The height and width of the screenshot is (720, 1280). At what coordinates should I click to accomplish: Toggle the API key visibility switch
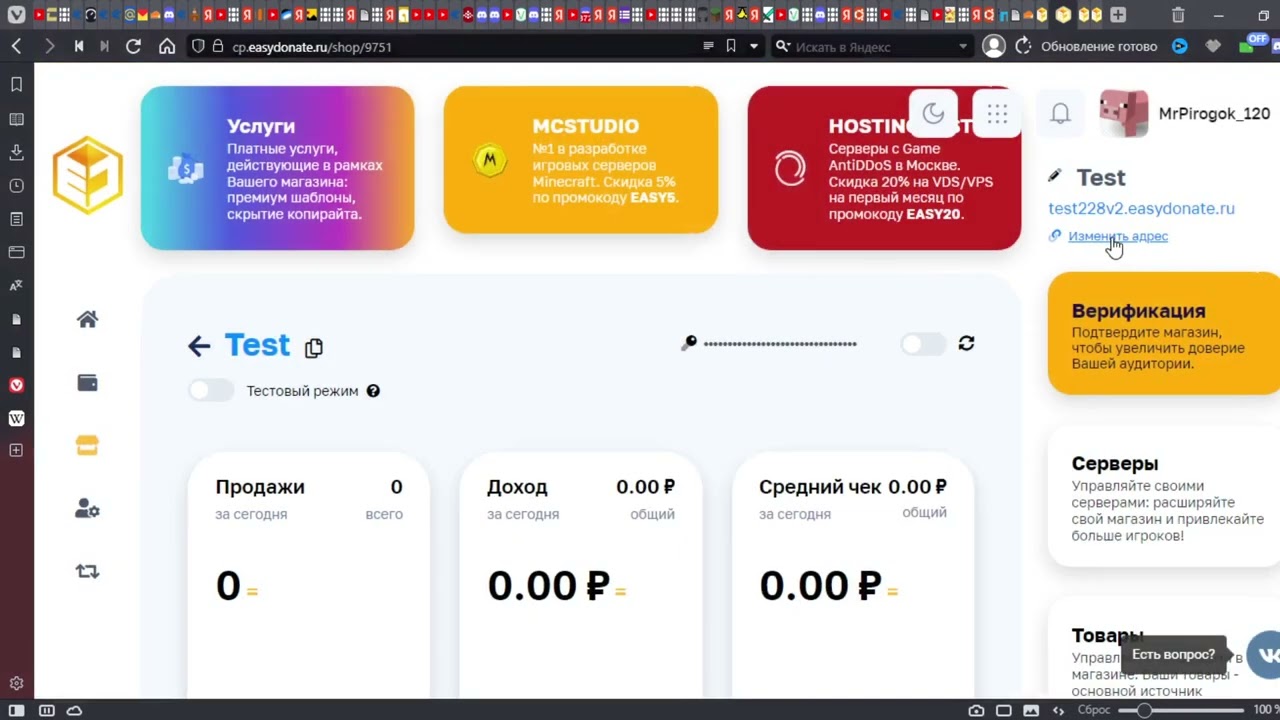(922, 344)
